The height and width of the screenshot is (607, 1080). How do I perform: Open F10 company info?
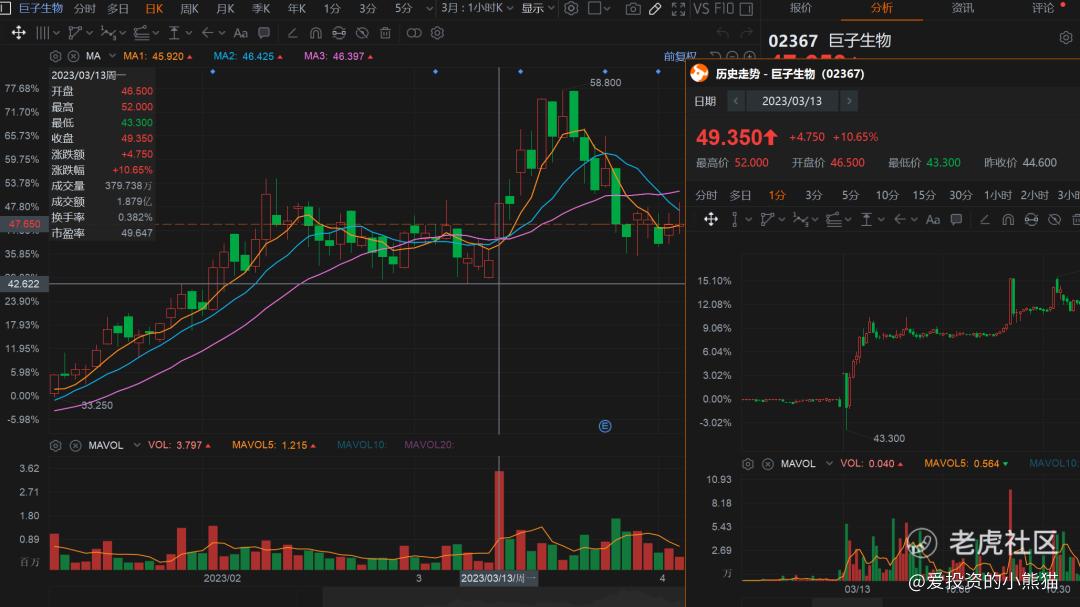coord(724,8)
